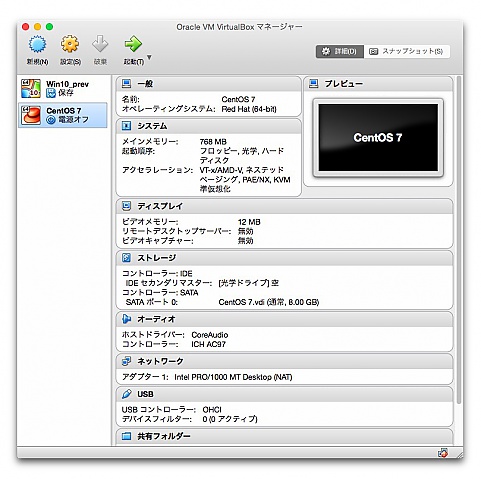This screenshot has width=481, height=479.
Task: Click the System (システム) chip icon
Action: (126, 126)
